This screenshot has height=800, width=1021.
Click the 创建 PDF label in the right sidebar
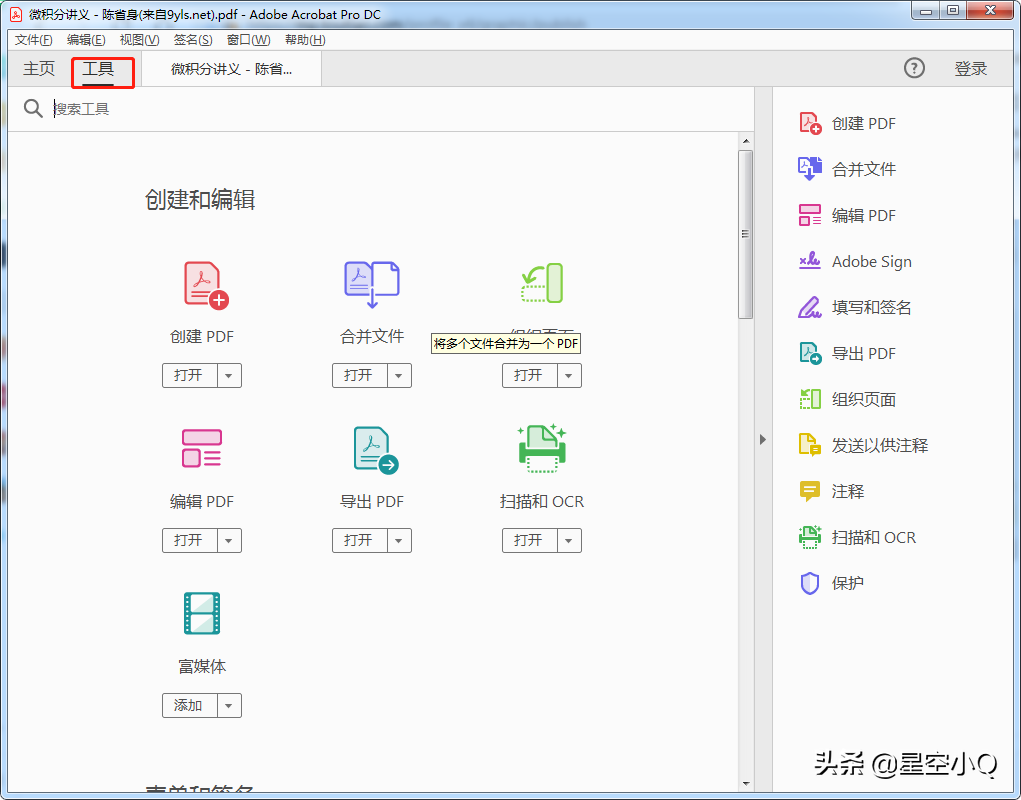(x=863, y=124)
